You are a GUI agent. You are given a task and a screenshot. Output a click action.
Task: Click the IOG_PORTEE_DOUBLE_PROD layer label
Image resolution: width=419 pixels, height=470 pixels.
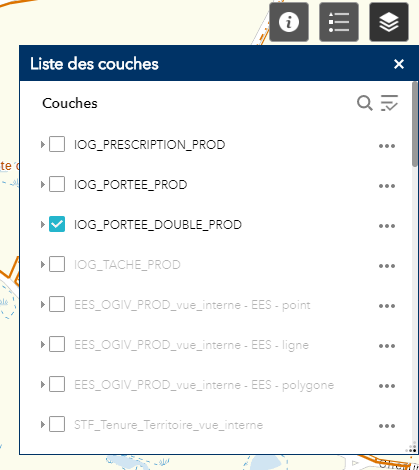pyautogui.click(x=158, y=225)
